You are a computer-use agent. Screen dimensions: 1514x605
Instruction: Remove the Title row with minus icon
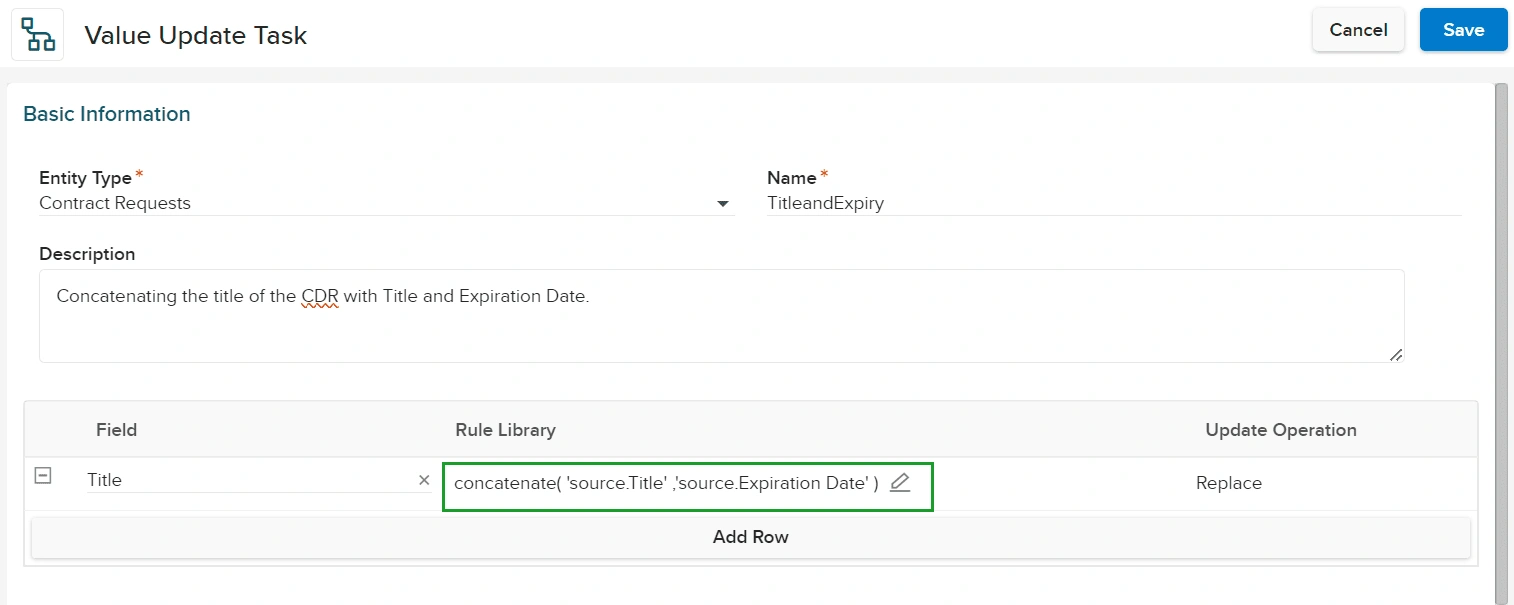click(43, 477)
